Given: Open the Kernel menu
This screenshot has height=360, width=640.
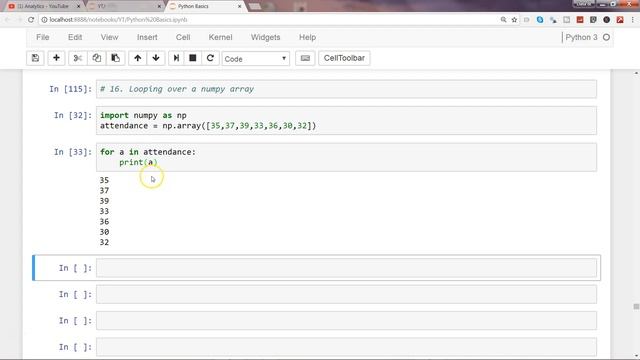Looking at the screenshot, I should [220, 37].
